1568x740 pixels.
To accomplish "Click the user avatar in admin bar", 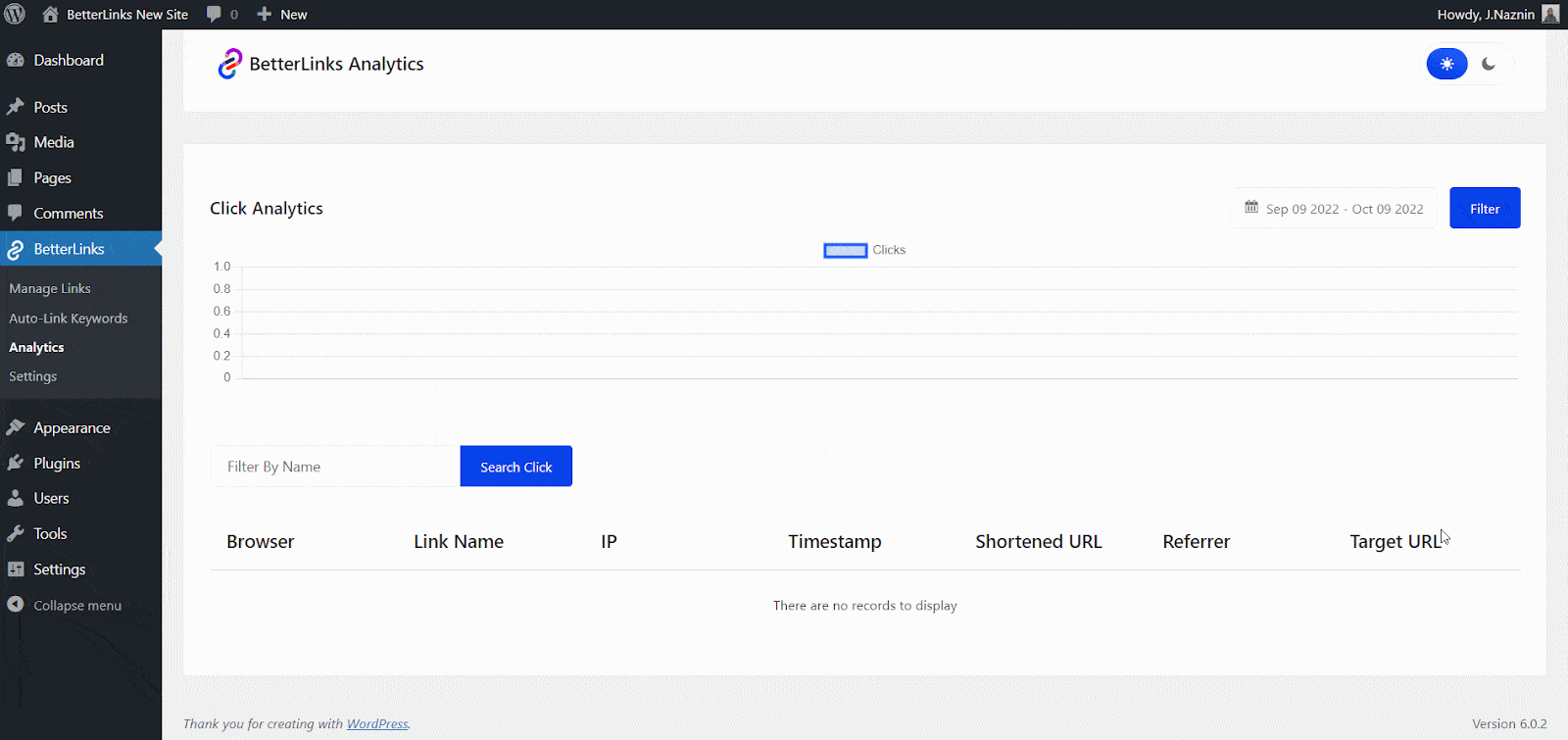I will pos(1550,15).
